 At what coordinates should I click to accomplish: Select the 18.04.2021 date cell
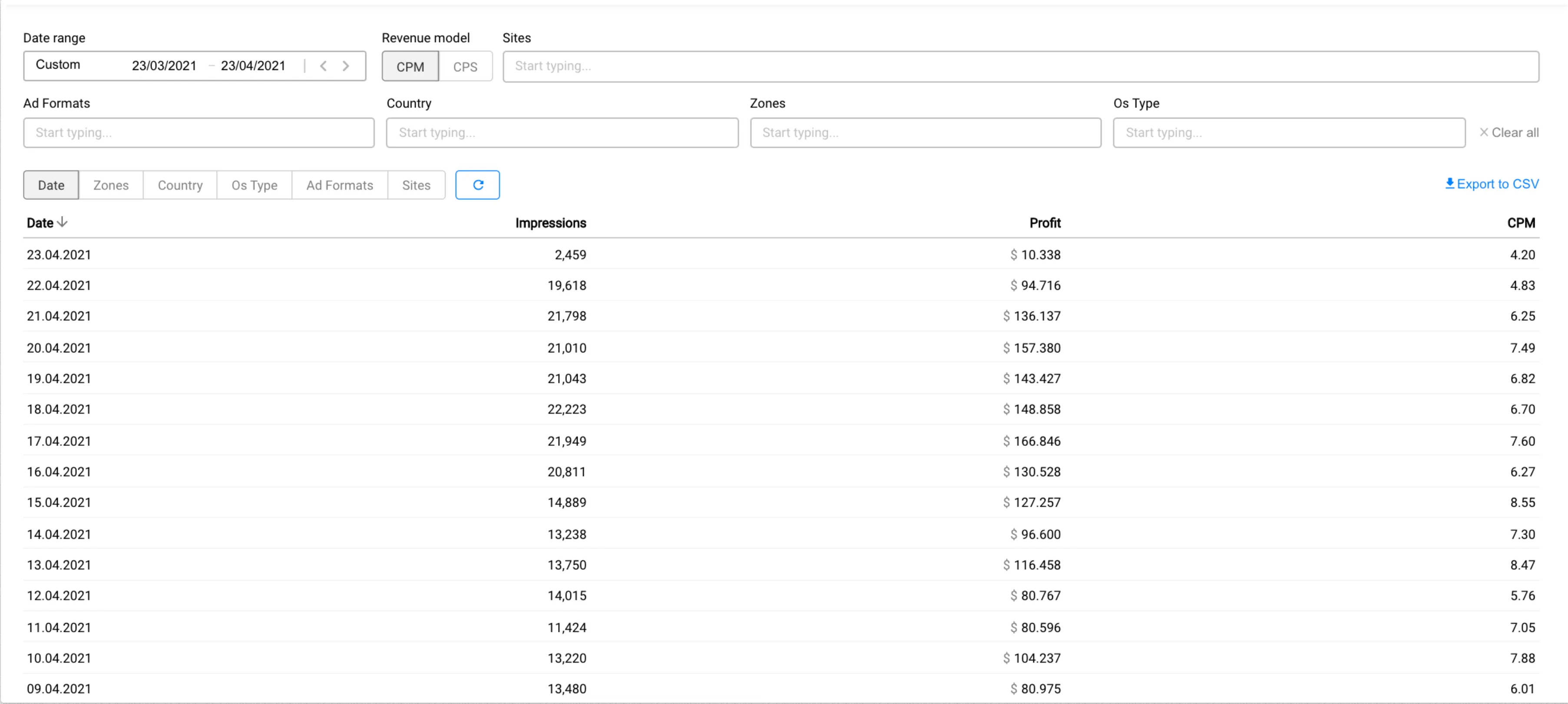pos(59,409)
